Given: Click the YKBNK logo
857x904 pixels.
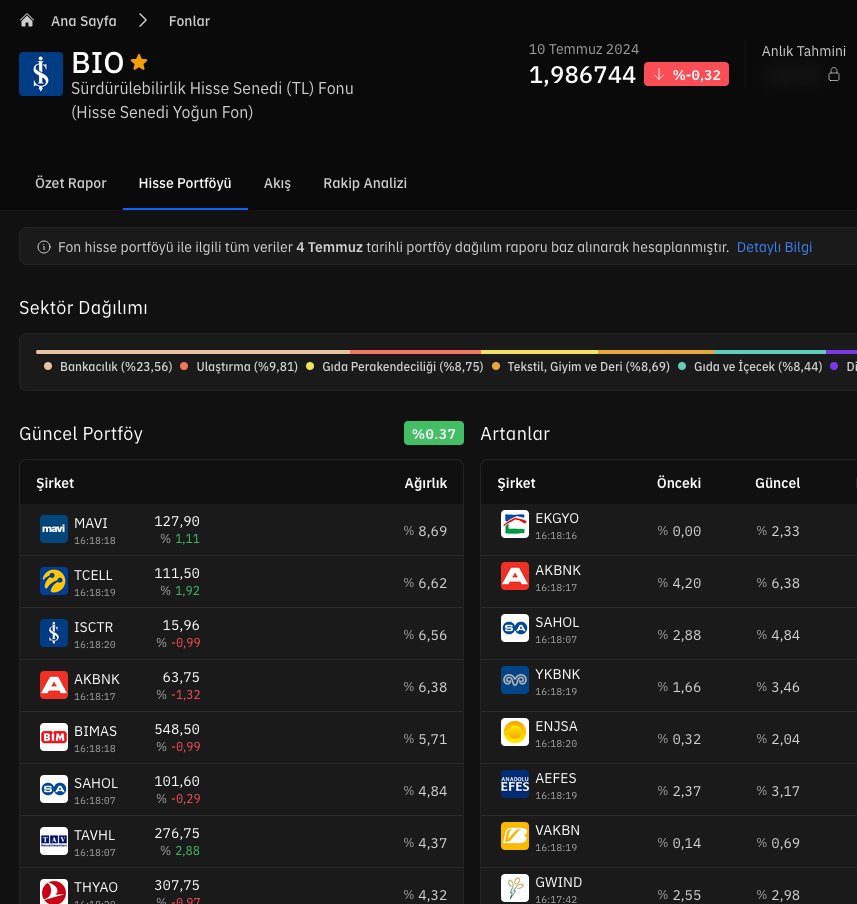Looking at the screenshot, I should [515, 680].
